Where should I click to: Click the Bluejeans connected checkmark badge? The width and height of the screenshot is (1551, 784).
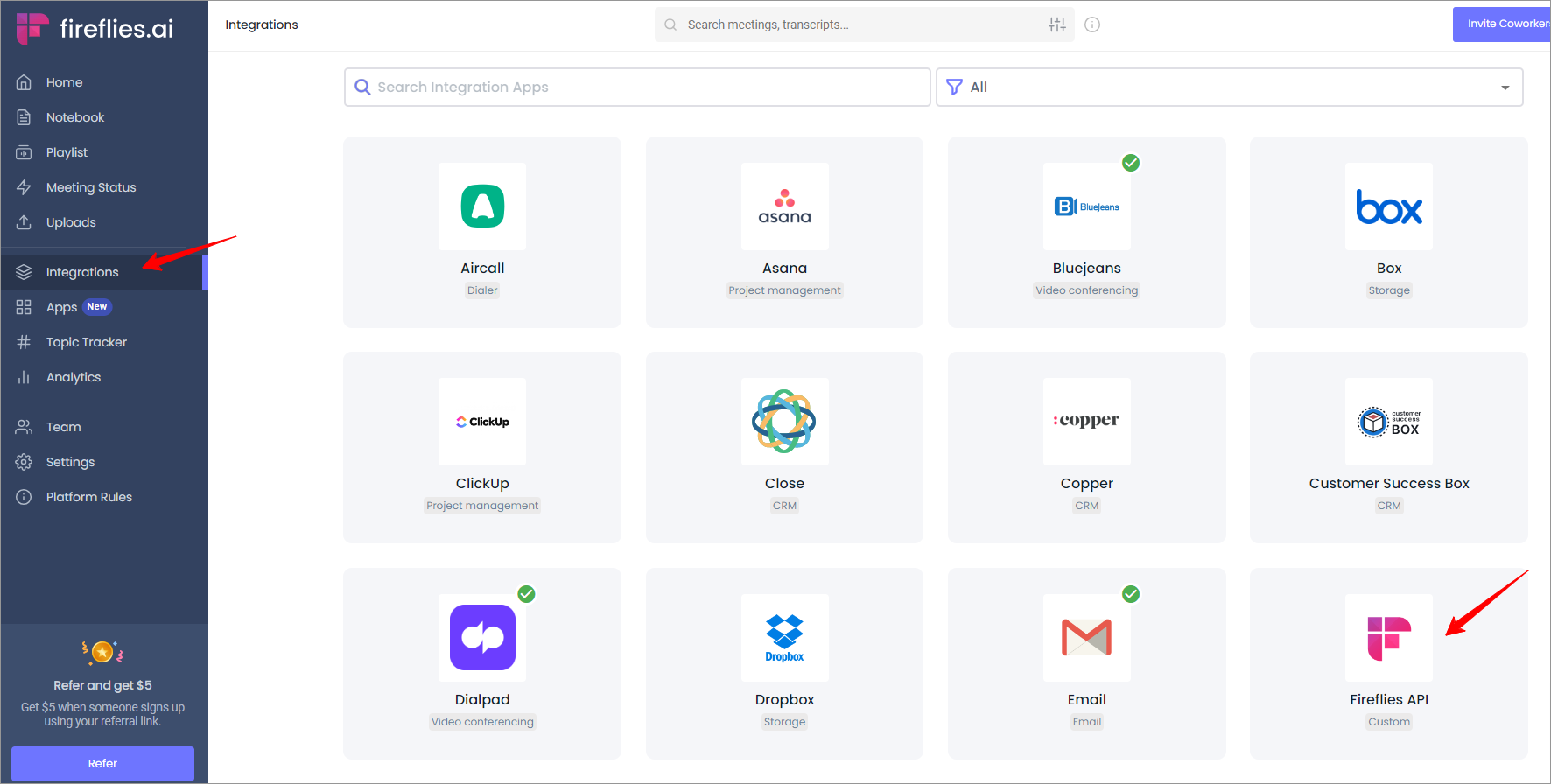[1131, 163]
